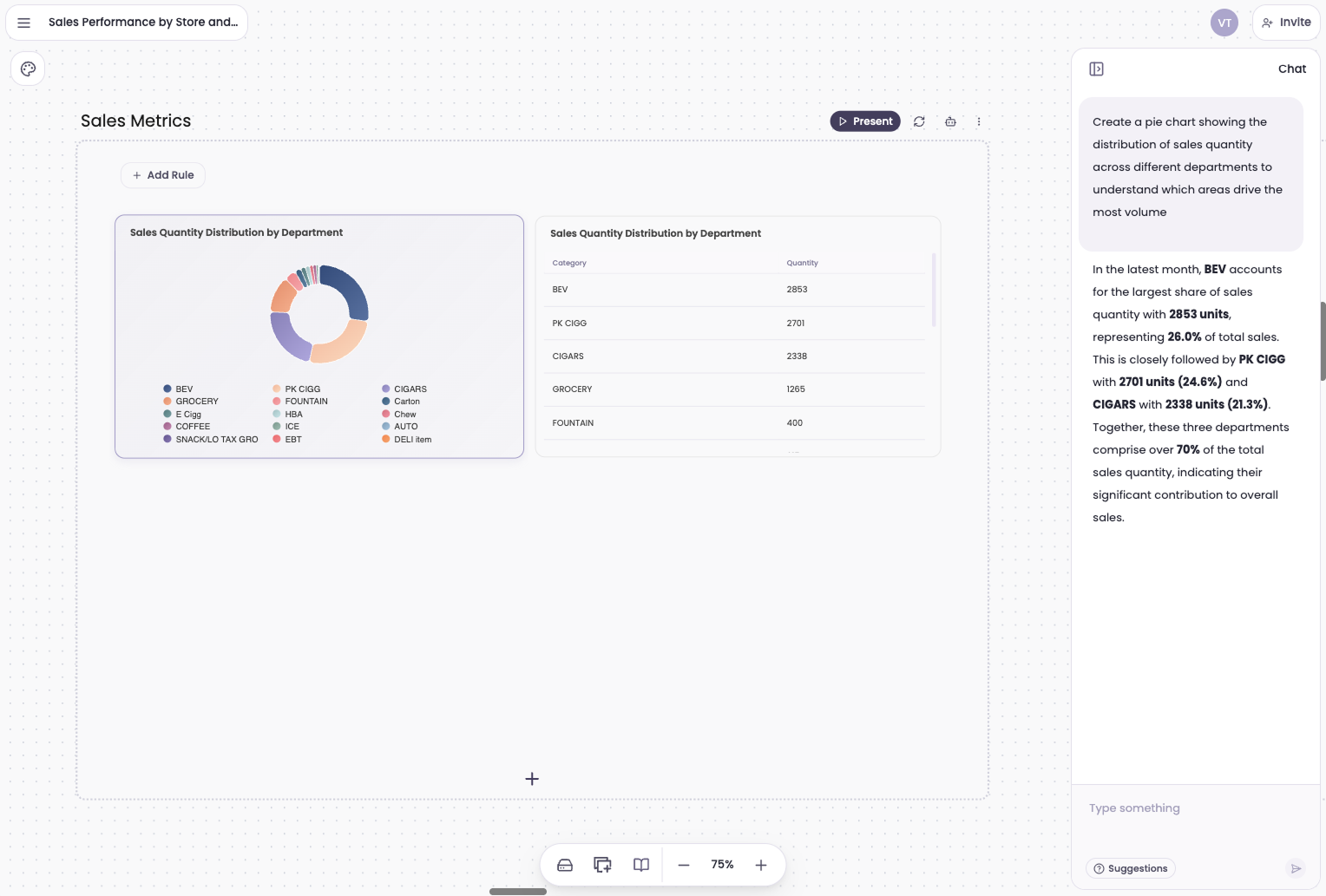Viewport: 1326px width, 896px height.
Task: Open the hamburger menu in top-left corner
Action: coord(23,23)
